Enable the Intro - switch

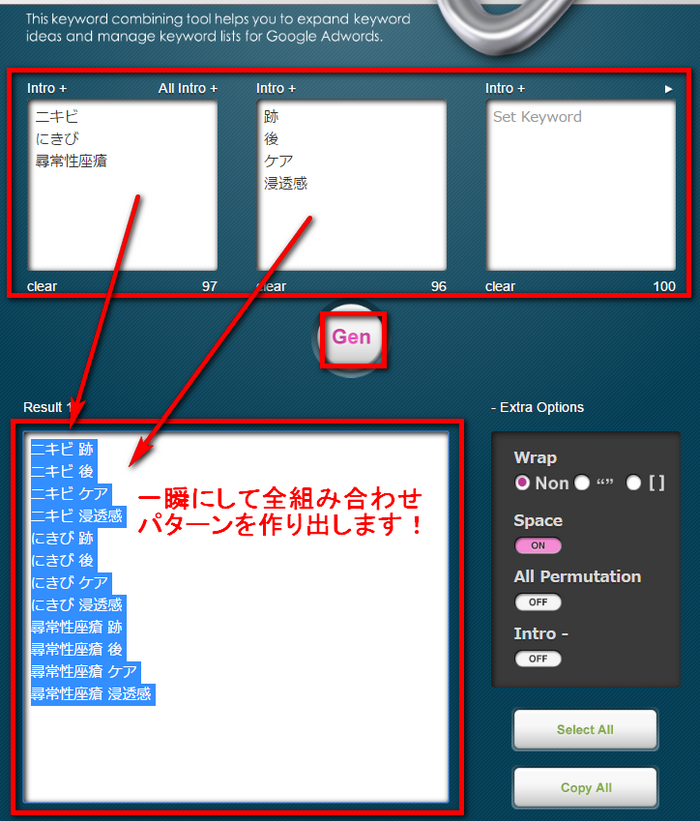[x=538, y=659]
